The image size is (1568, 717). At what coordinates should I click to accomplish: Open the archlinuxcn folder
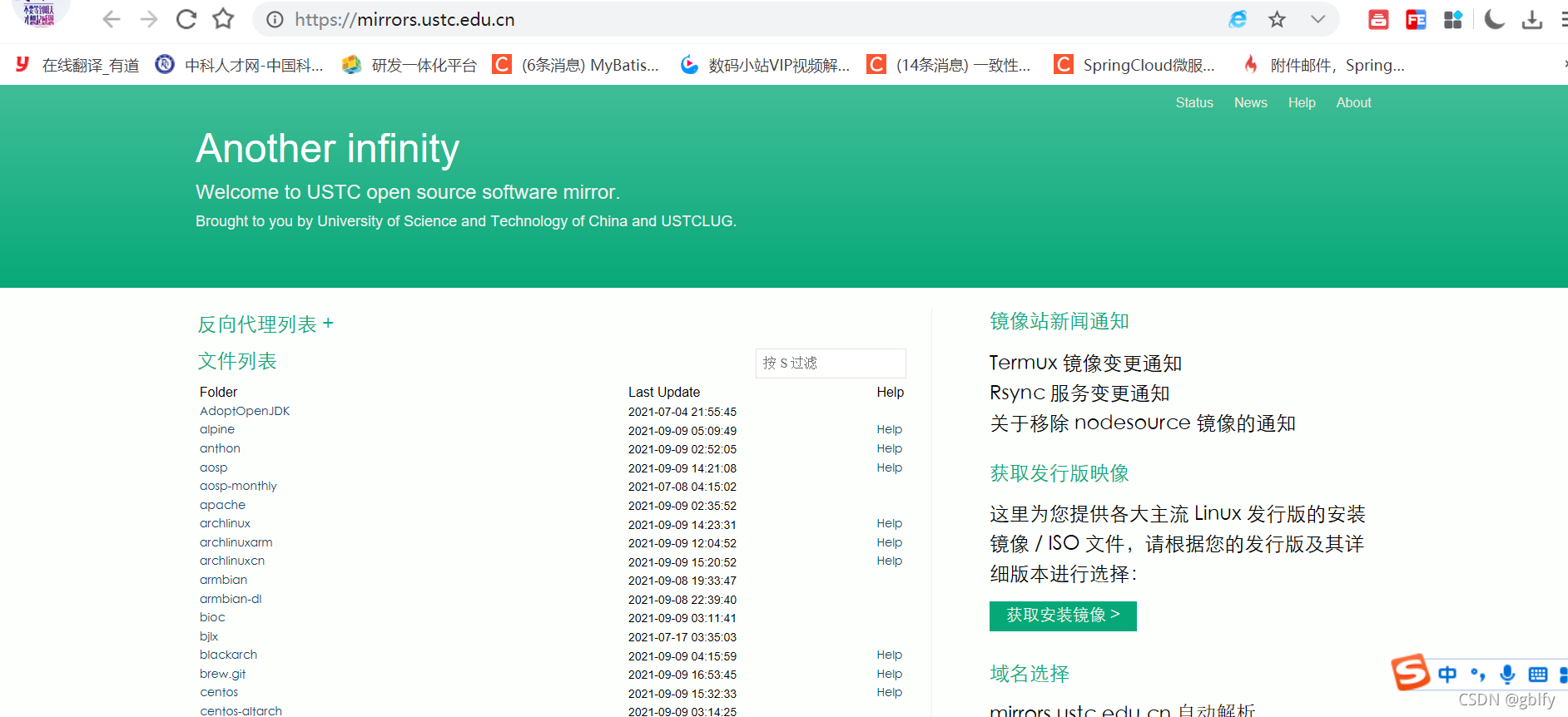[x=232, y=561]
